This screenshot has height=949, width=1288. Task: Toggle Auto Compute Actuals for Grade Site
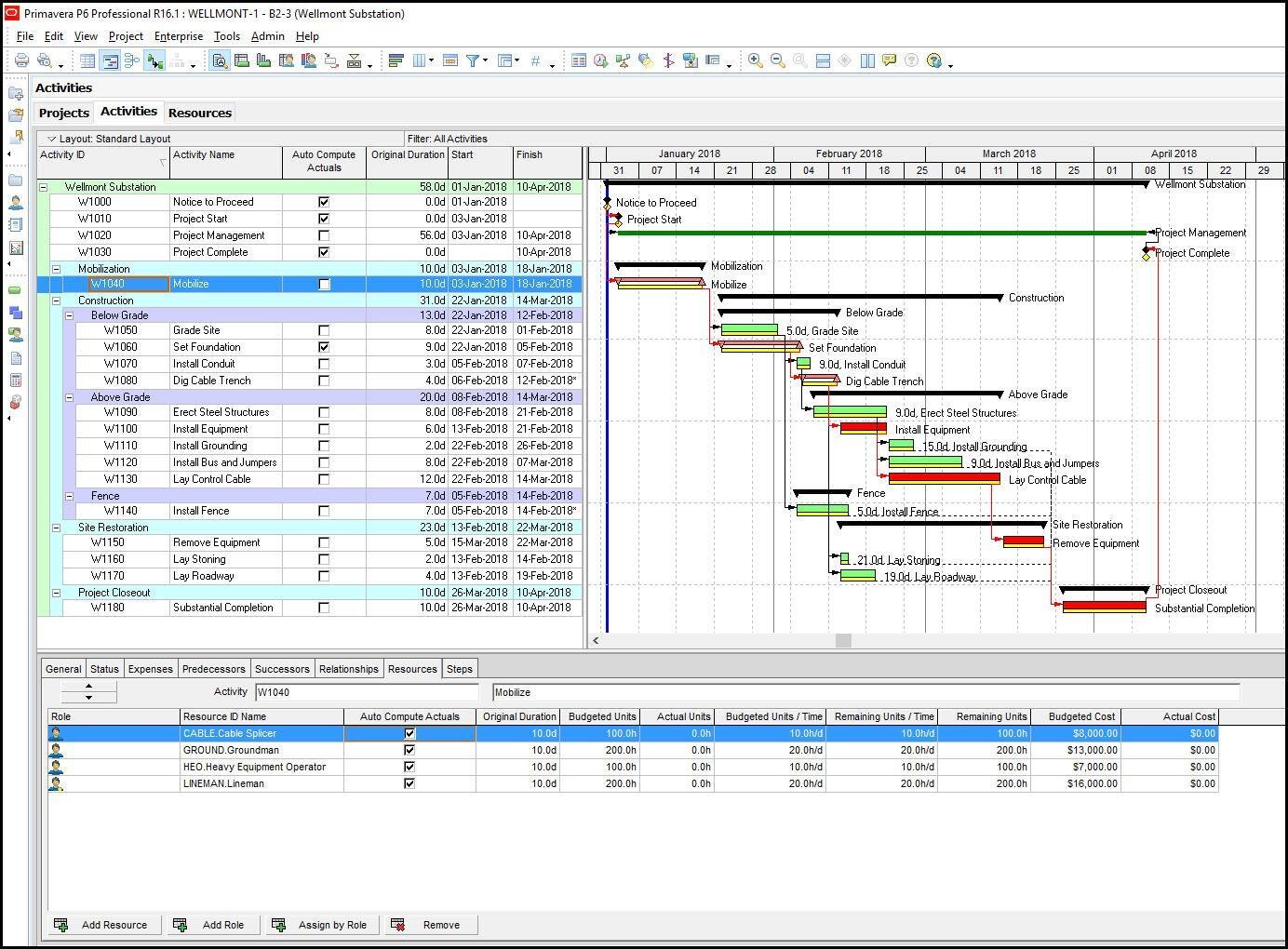pos(324,330)
